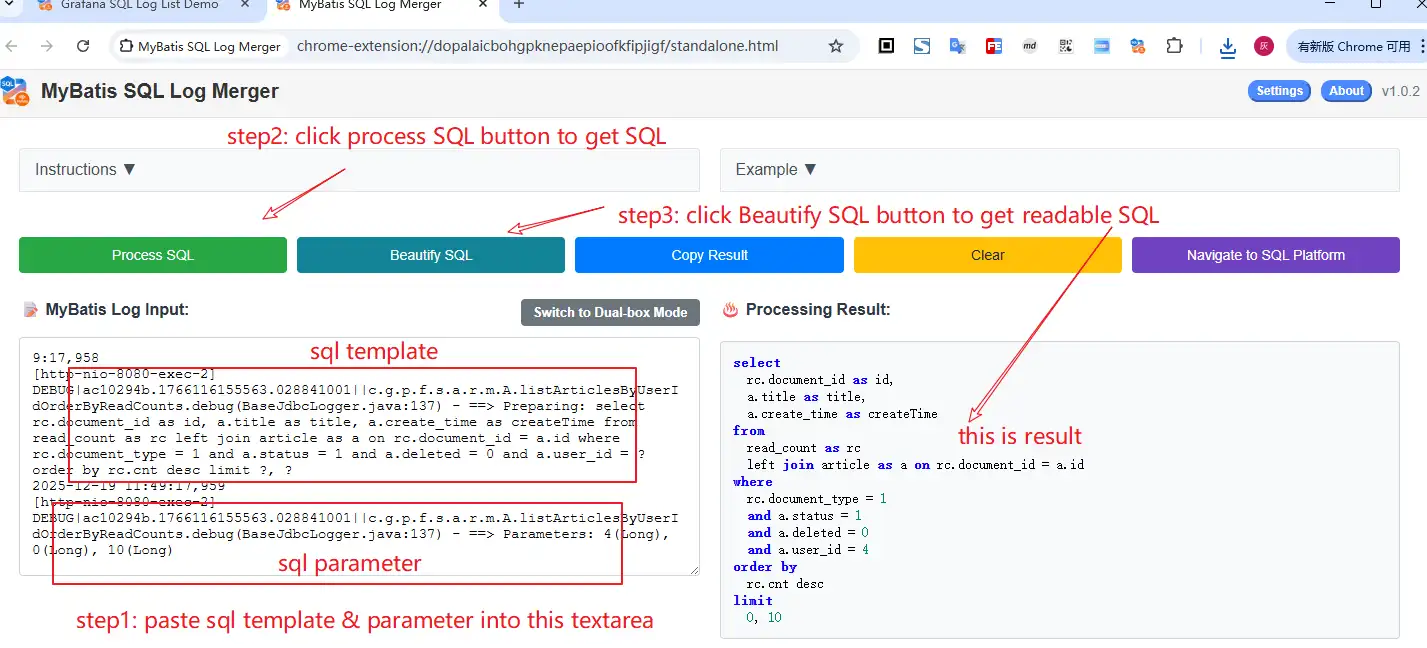Image resolution: width=1427 pixels, height=648 pixels.
Task: Open a new browser tab
Action: [x=518, y=5]
